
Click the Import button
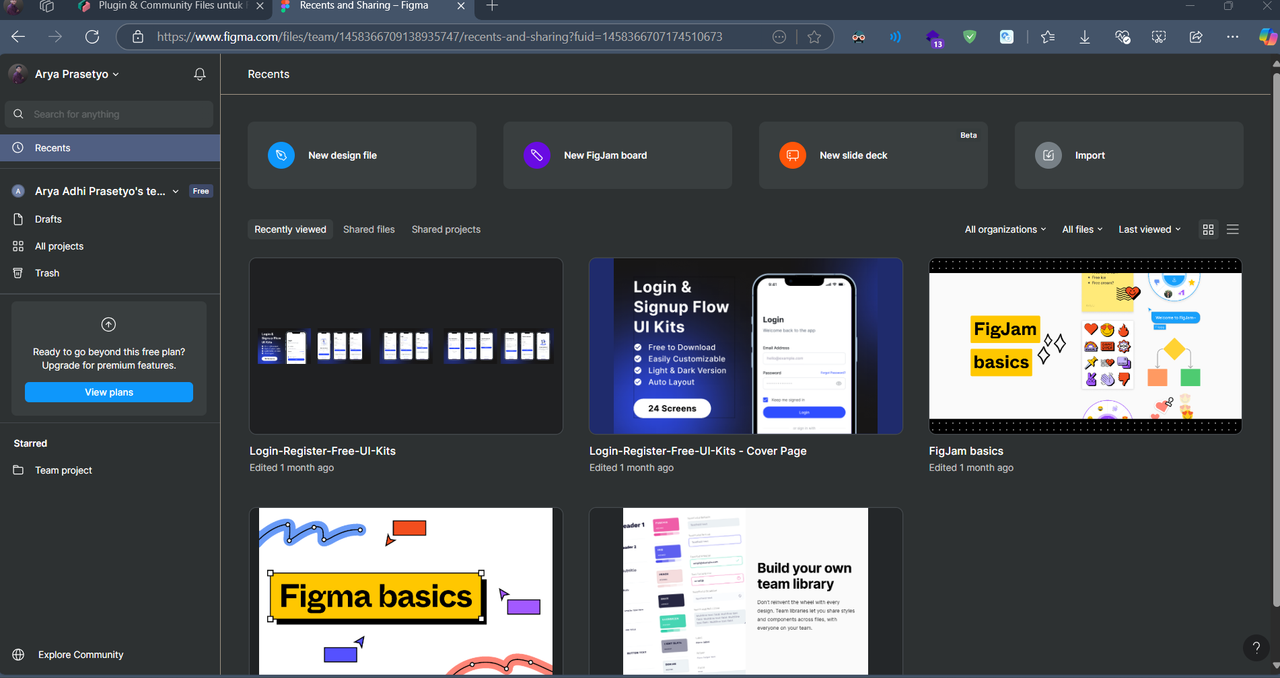click(1129, 155)
